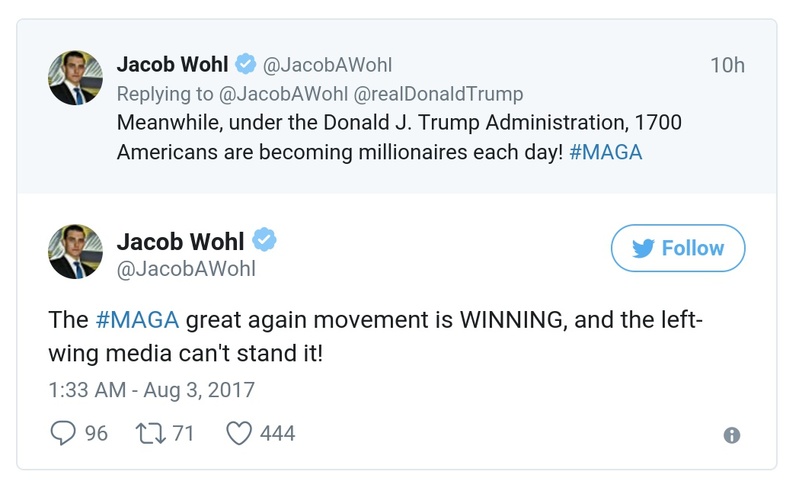Viewport: 799px width, 494px height.
Task: Click the 444 likes count
Action: [x=277, y=433]
